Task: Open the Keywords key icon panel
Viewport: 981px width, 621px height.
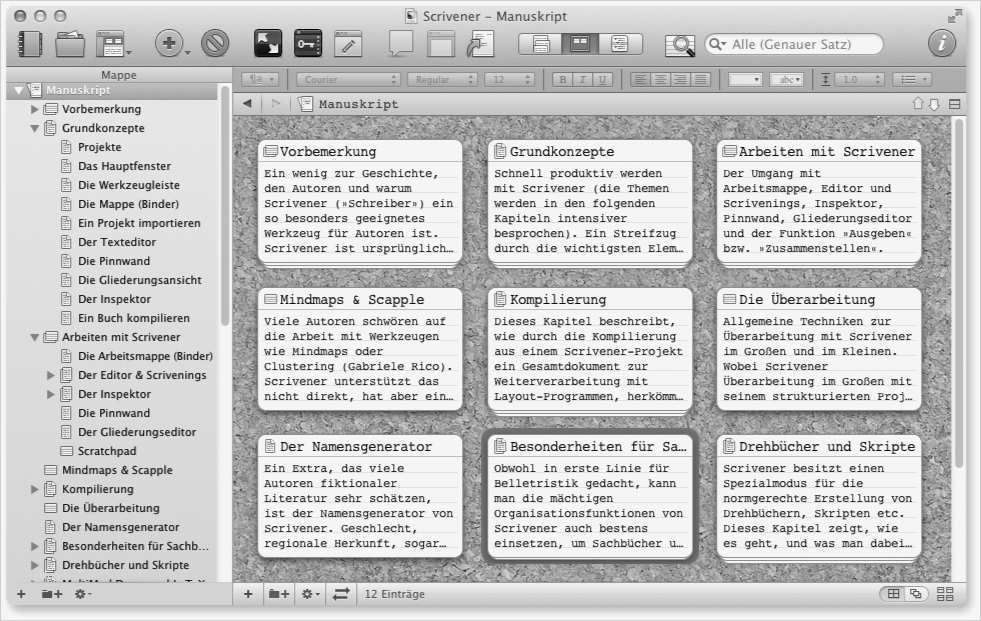Action: point(308,44)
